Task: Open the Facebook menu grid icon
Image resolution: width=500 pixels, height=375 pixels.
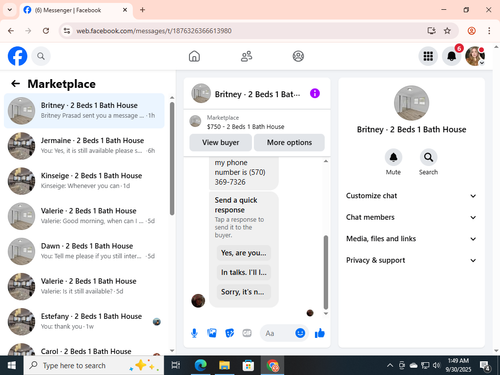Action: [428, 56]
